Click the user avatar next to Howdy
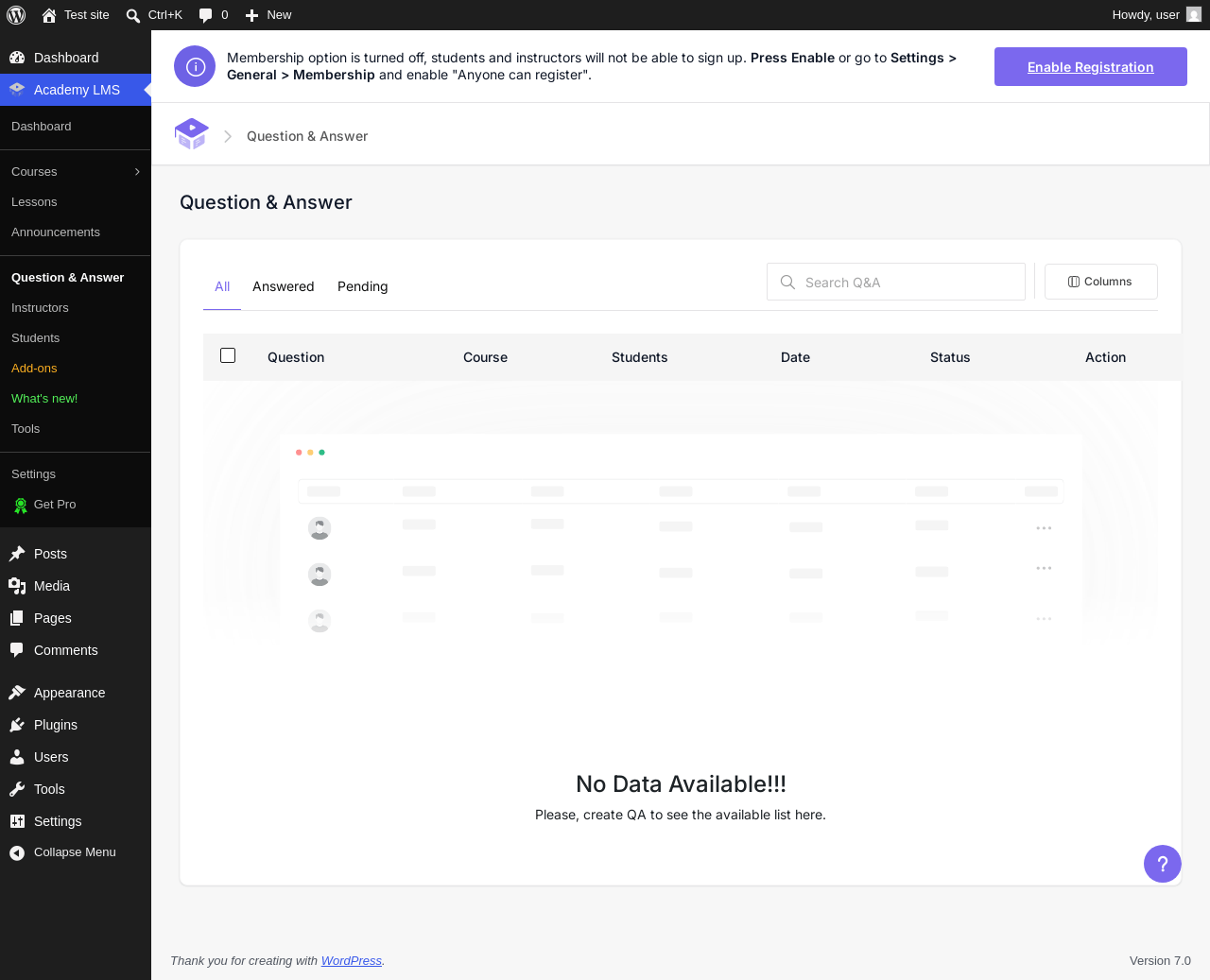1210x980 pixels. tap(1194, 15)
